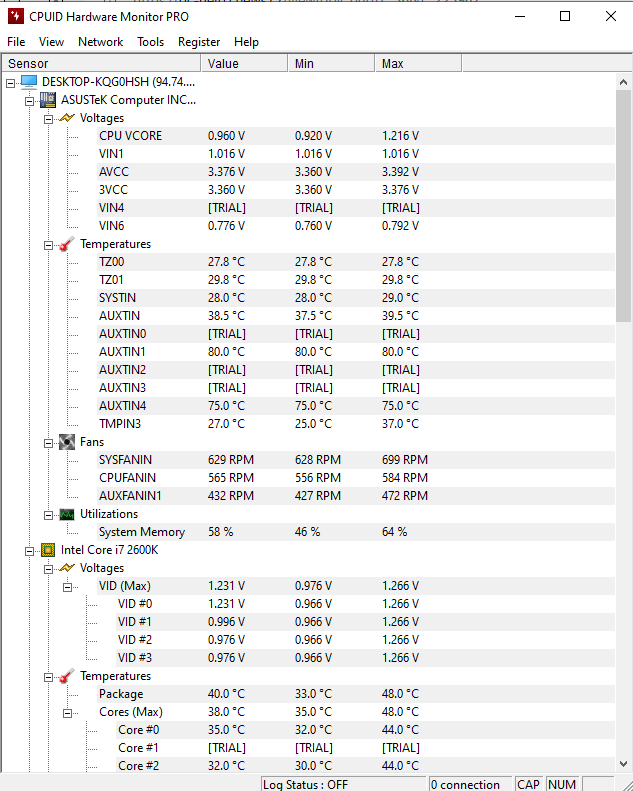Click the CPUID app icon in title bar

click(15, 16)
